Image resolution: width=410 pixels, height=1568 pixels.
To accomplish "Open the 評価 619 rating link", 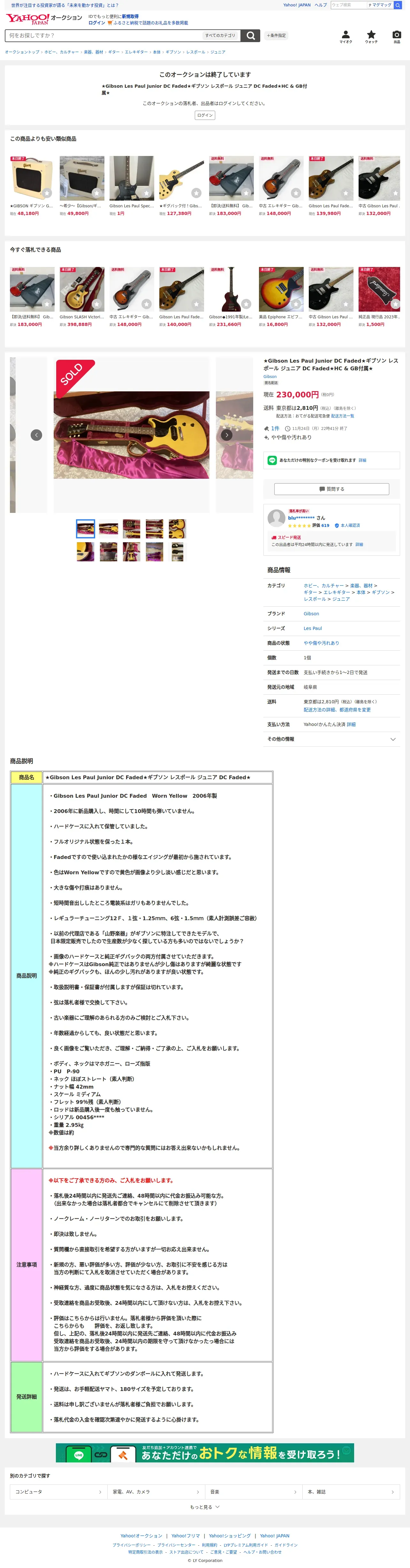I will (x=321, y=525).
